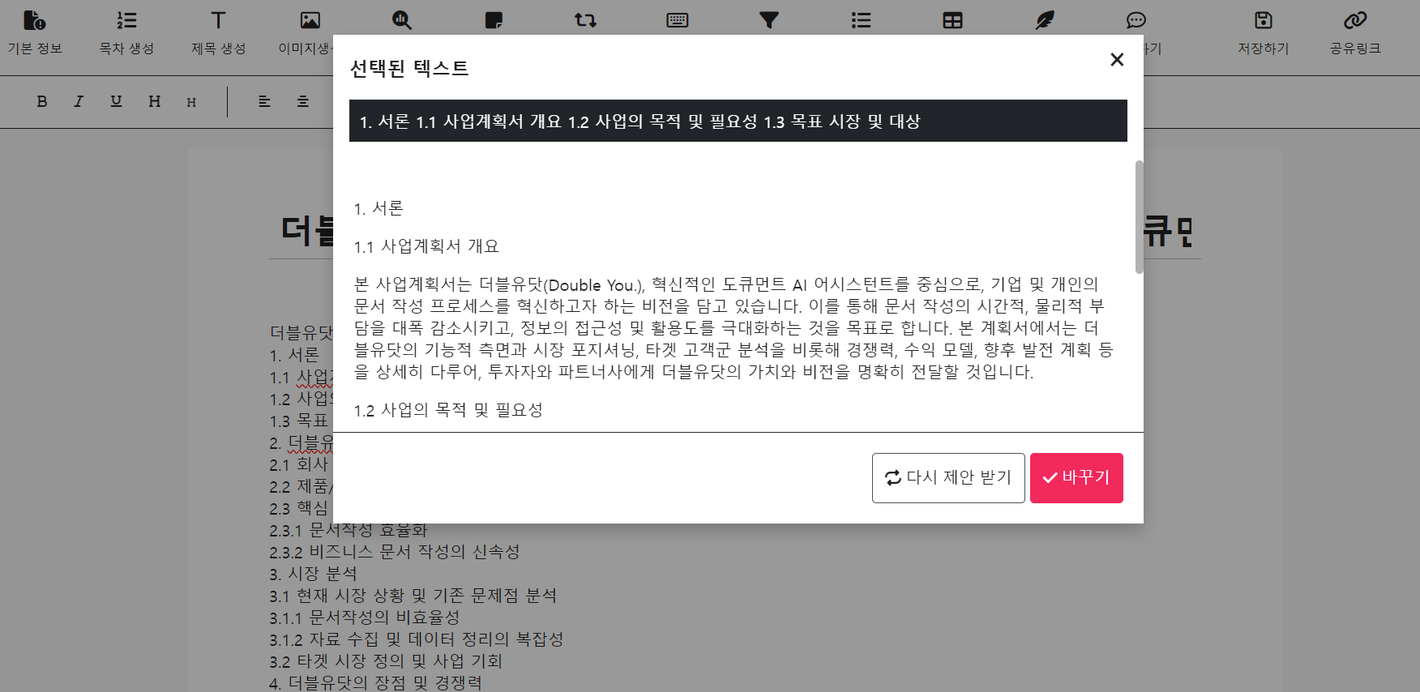Select the speech bubble comment icon

coord(1136,20)
